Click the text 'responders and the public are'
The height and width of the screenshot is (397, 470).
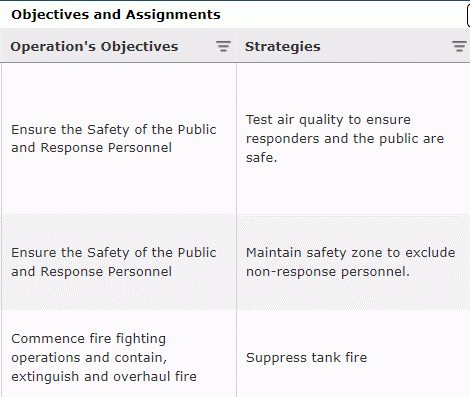point(345,139)
